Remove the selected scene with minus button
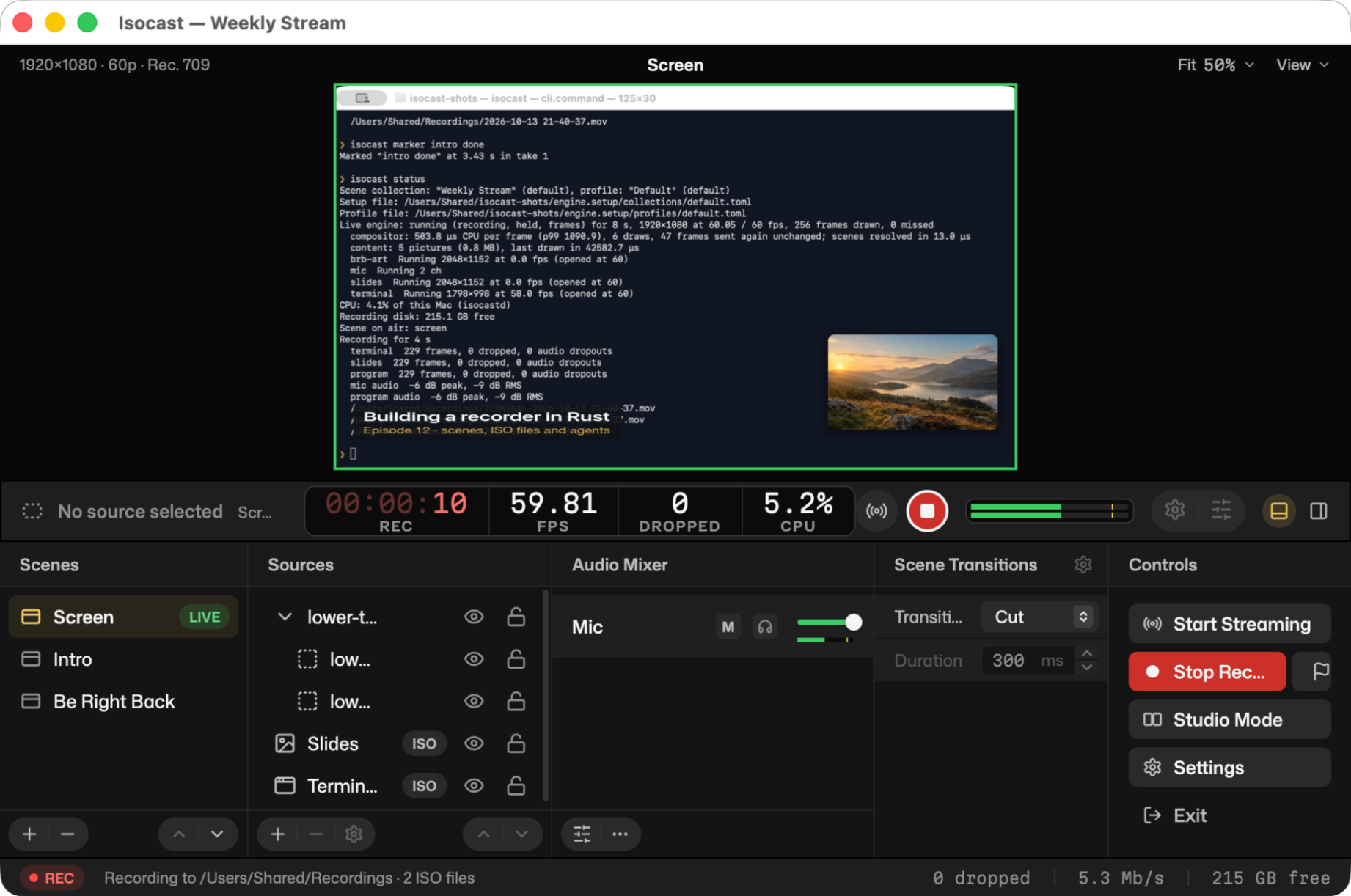 pos(67,834)
